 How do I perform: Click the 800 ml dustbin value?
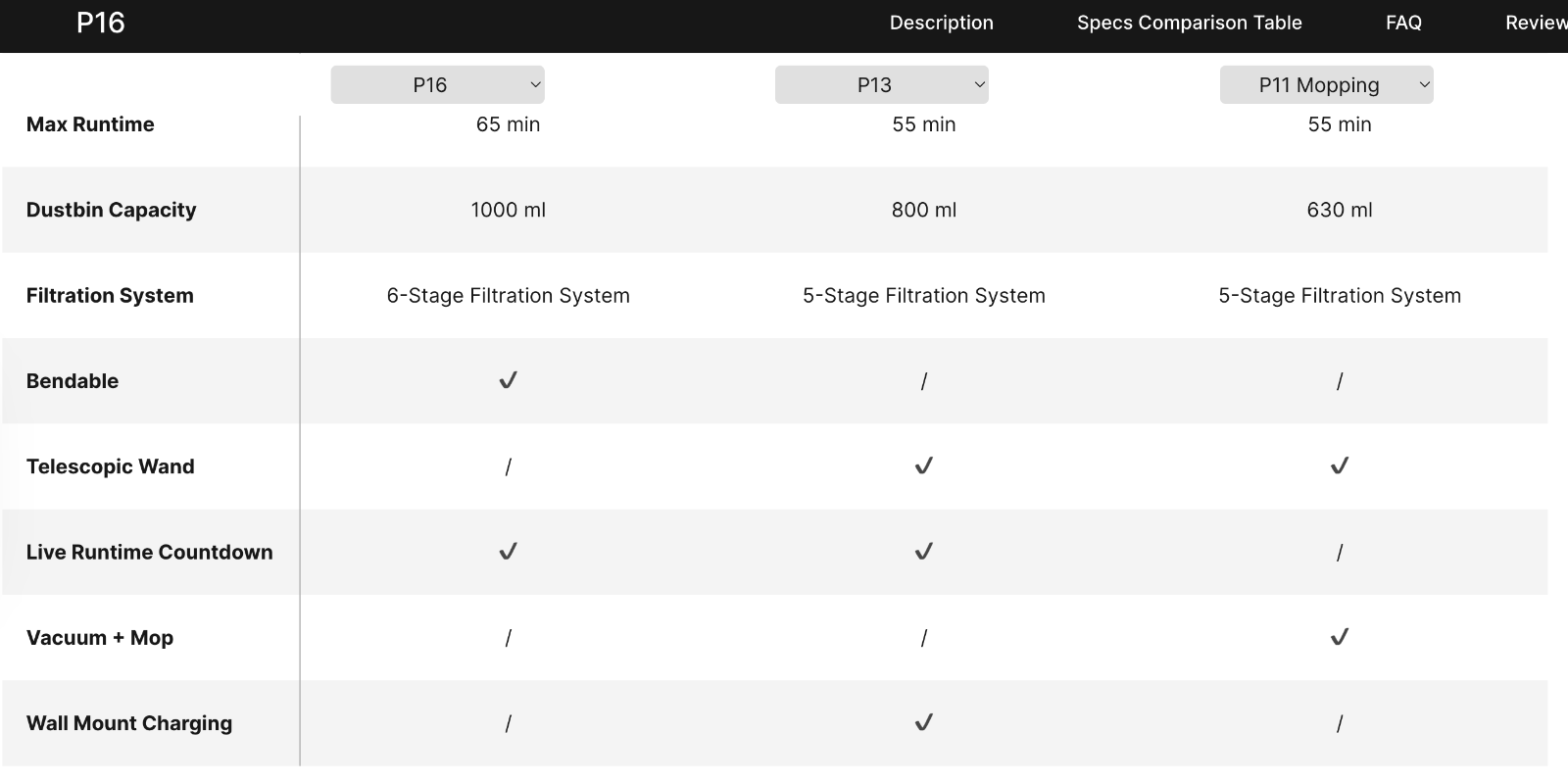coord(923,210)
